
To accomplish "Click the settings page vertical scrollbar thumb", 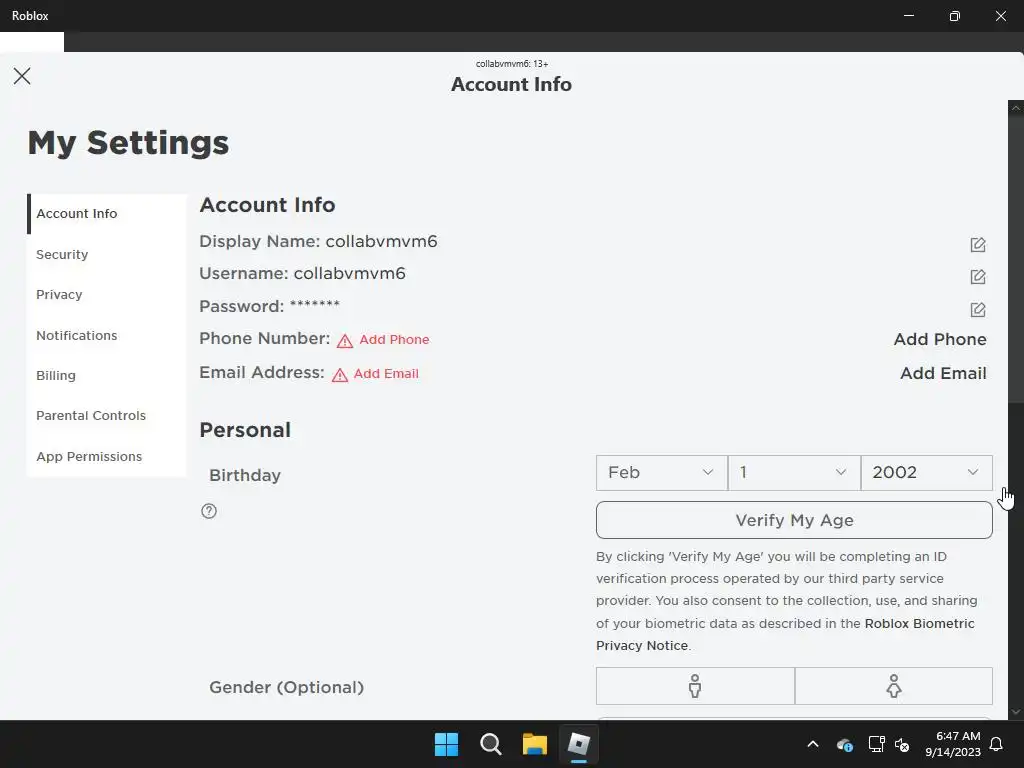I will tap(1016, 259).
